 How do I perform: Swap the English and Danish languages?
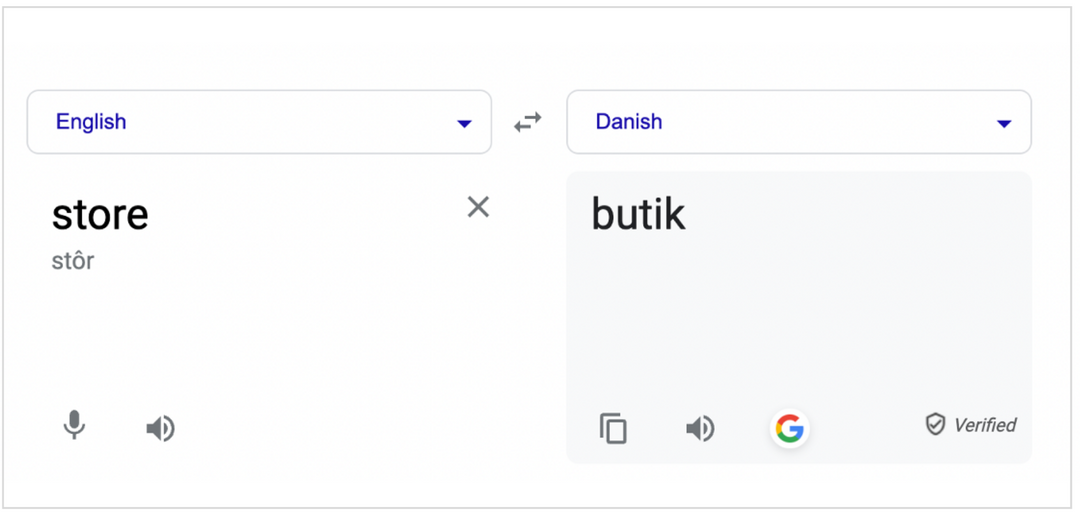528,122
